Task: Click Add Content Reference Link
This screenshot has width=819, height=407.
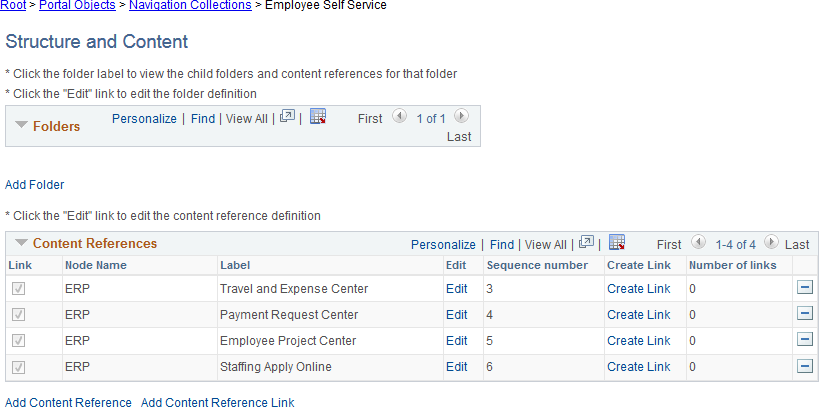Action: point(217,402)
